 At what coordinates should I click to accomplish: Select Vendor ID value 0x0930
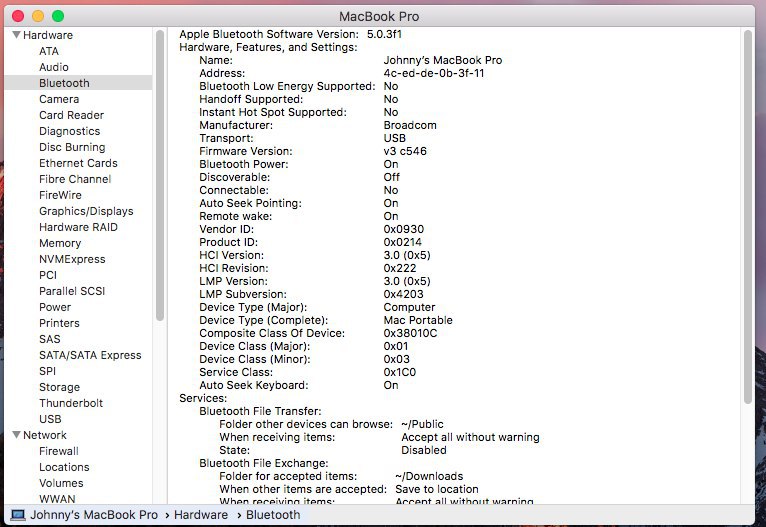coord(404,229)
